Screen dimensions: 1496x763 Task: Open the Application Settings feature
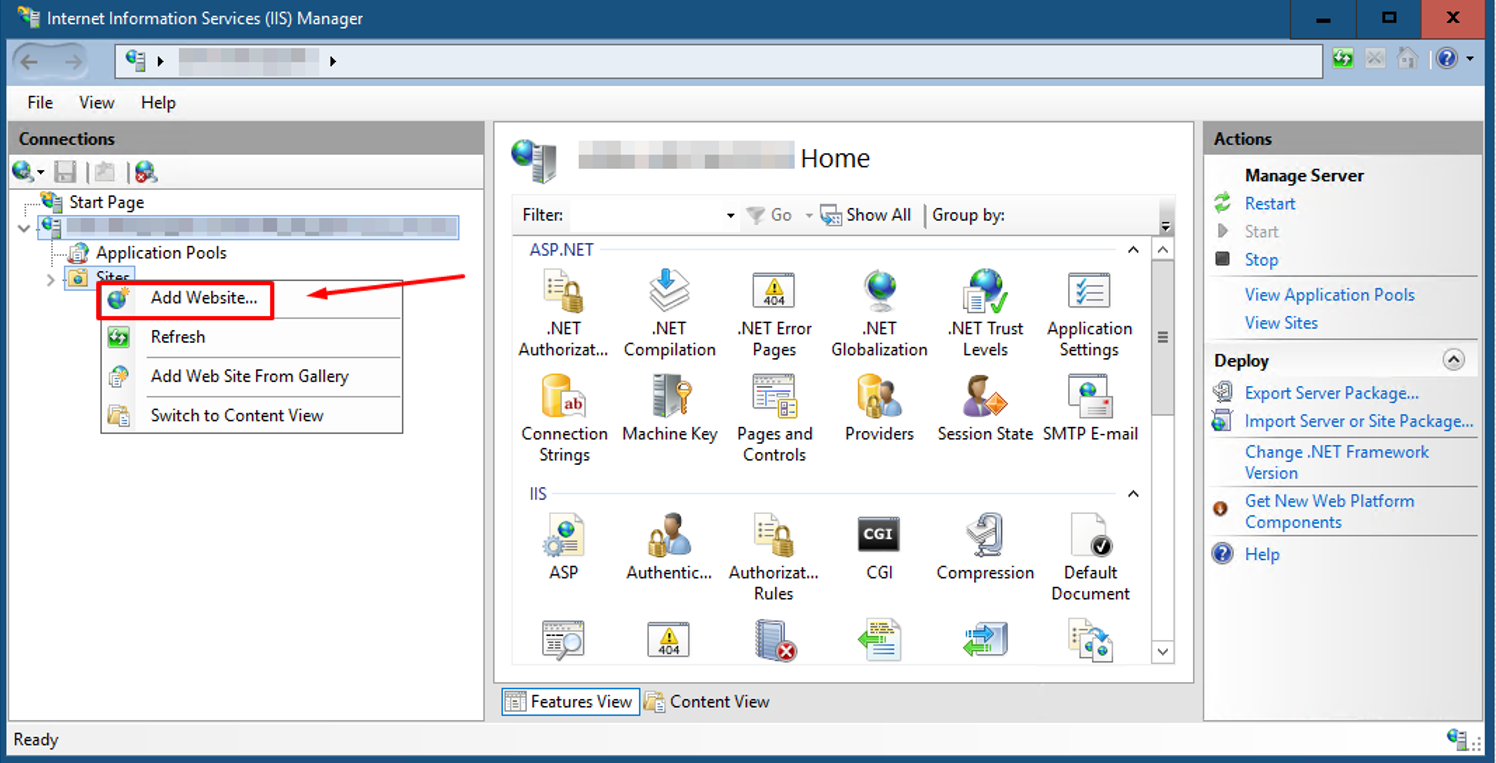(x=1089, y=314)
